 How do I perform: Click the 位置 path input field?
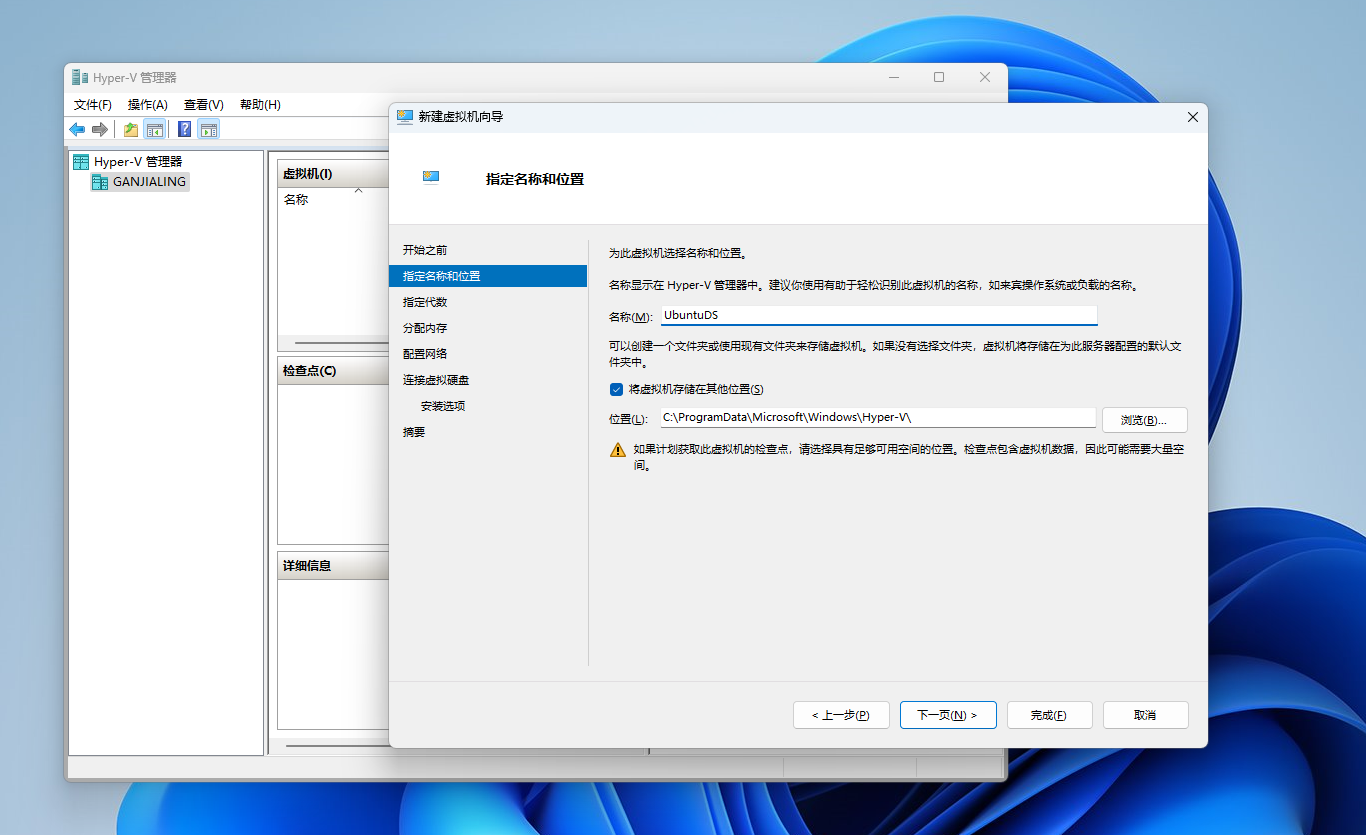click(878, 418)
